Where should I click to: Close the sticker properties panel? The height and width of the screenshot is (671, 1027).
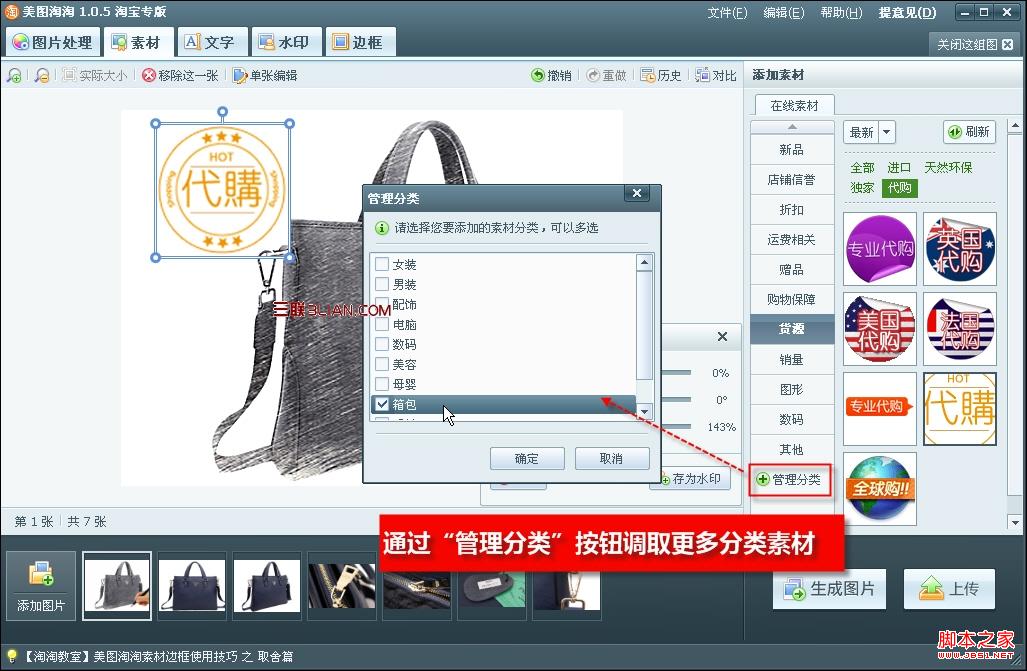[722, 337]
